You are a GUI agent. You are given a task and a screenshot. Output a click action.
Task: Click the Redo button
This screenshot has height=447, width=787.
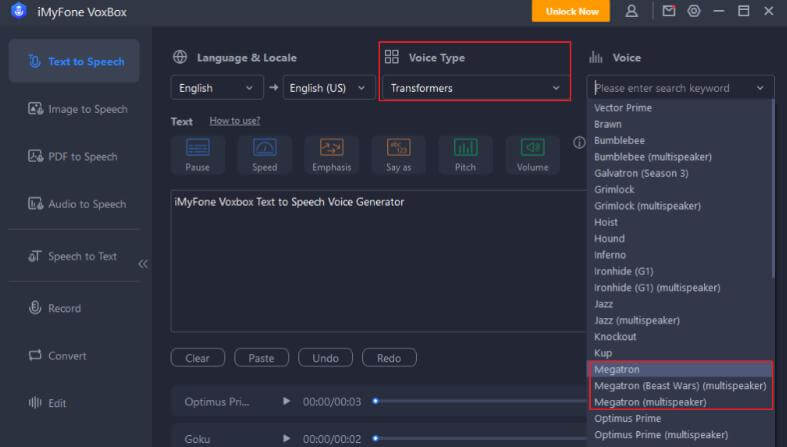point(389,358)
